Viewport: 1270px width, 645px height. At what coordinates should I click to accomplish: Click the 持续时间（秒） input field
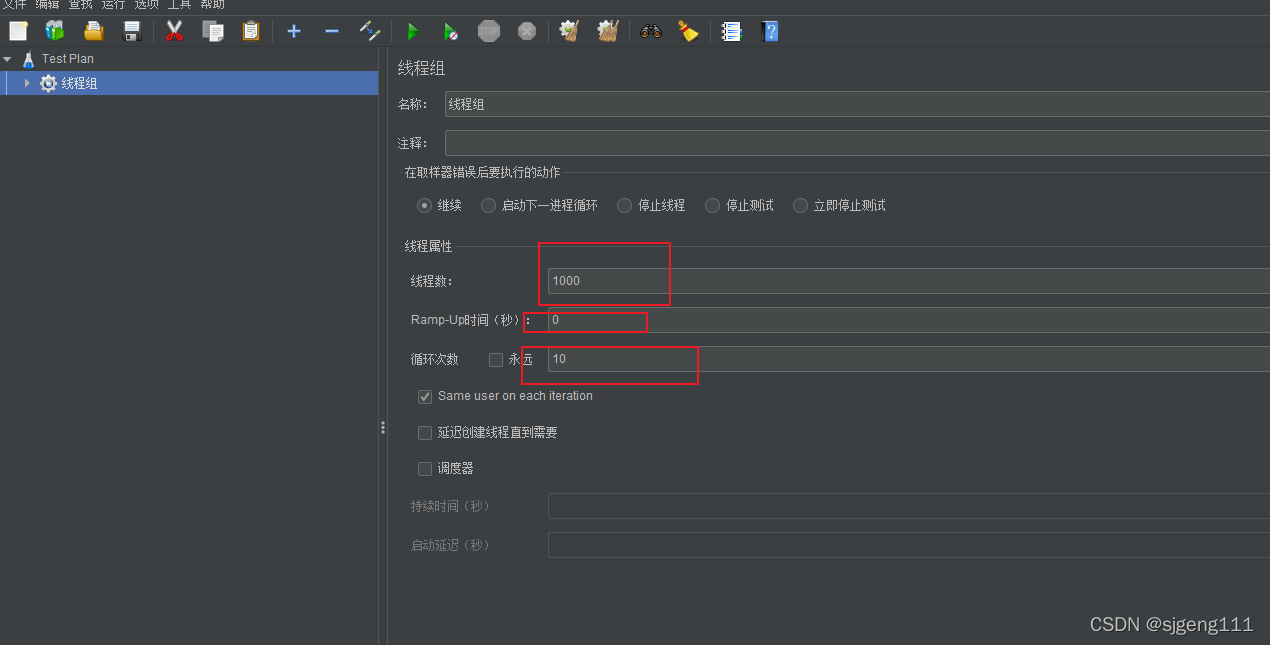[x=908, y=506]
